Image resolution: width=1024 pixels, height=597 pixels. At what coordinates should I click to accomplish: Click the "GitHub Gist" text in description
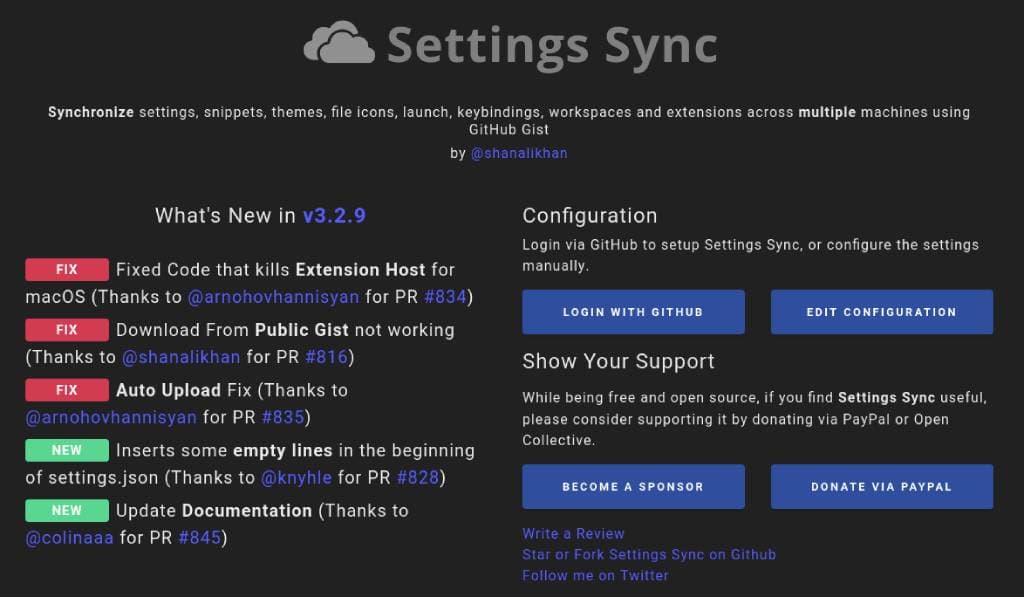[509, 129]
